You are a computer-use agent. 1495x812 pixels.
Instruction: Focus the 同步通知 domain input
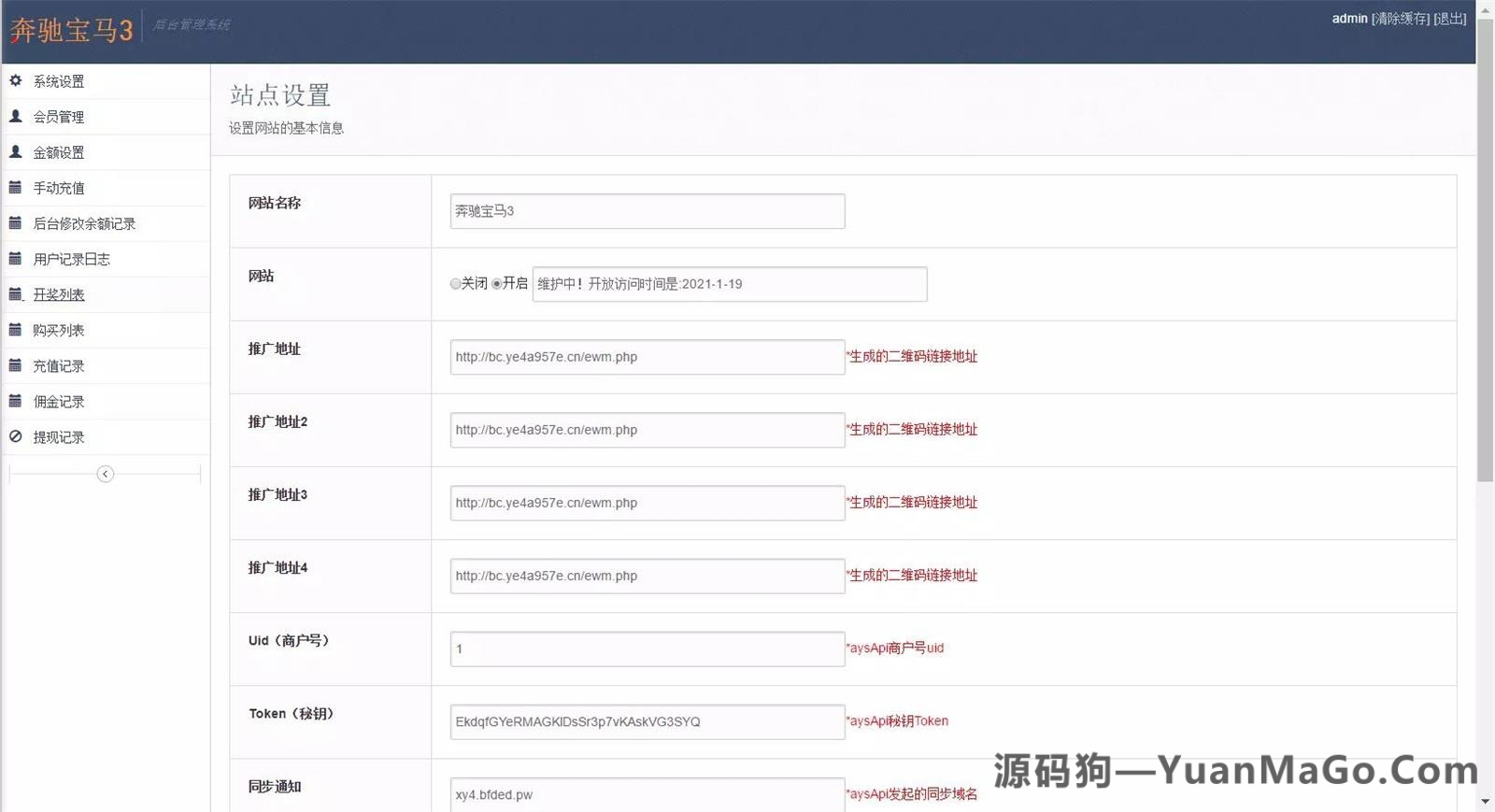click(648, 794)
